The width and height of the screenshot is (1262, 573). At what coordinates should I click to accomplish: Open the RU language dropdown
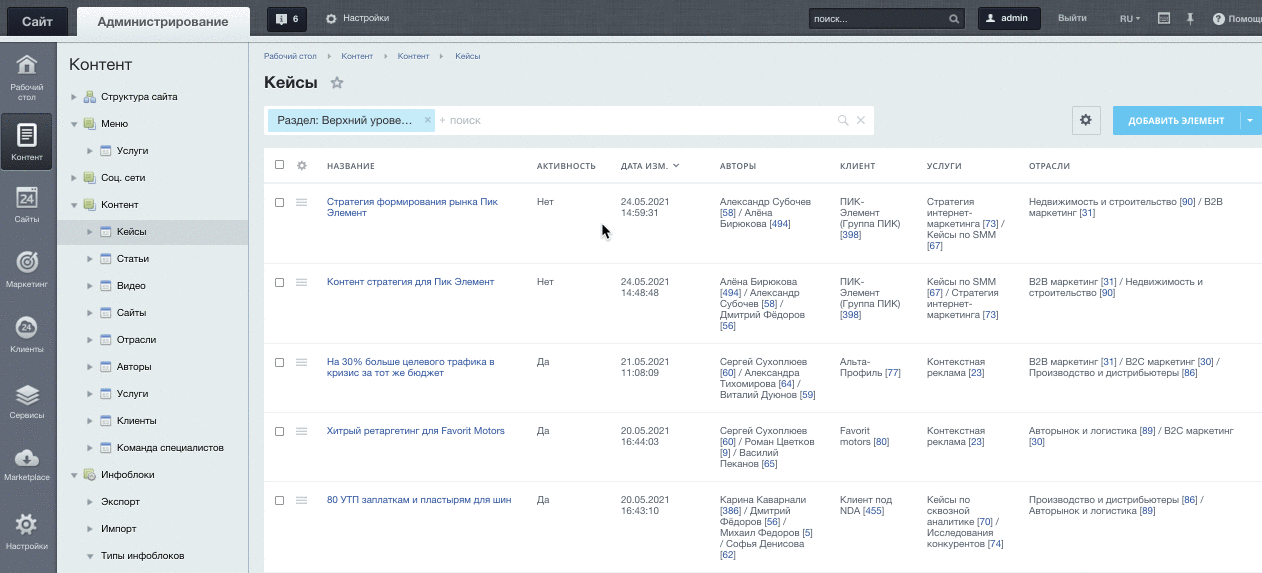tap(1130, 19)
